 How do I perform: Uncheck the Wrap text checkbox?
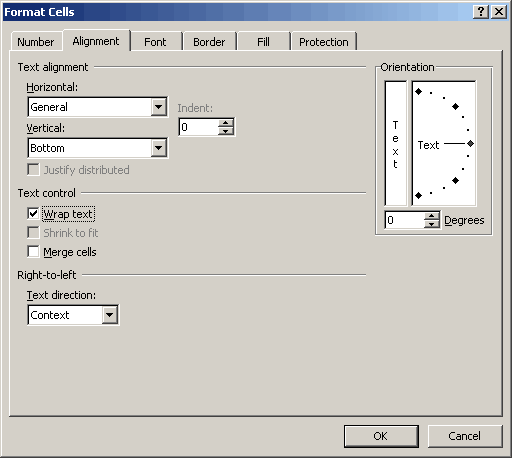pos(33,213)
